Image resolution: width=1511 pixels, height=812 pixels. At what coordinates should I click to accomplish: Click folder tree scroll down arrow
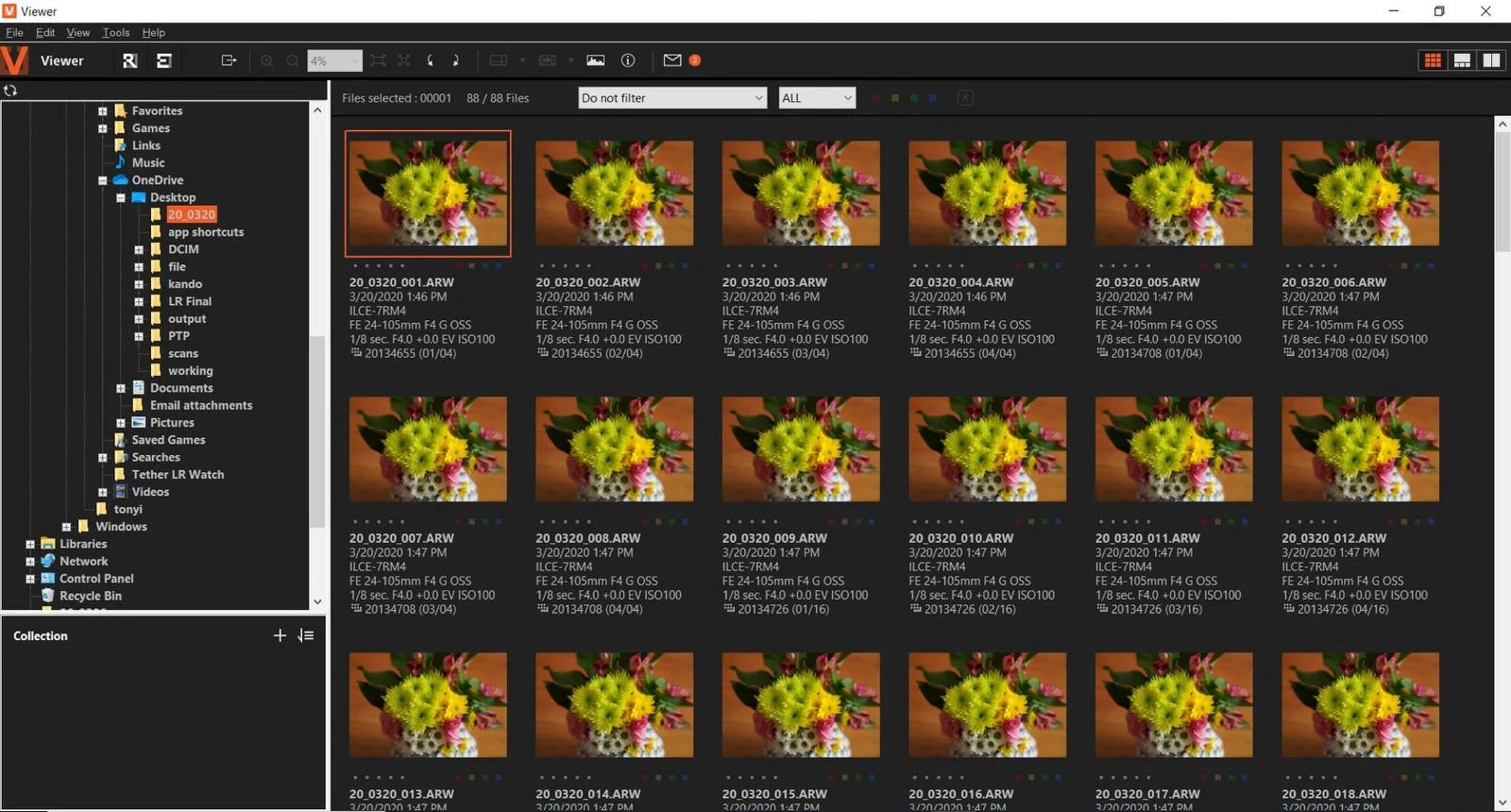[x=317, y=601]
